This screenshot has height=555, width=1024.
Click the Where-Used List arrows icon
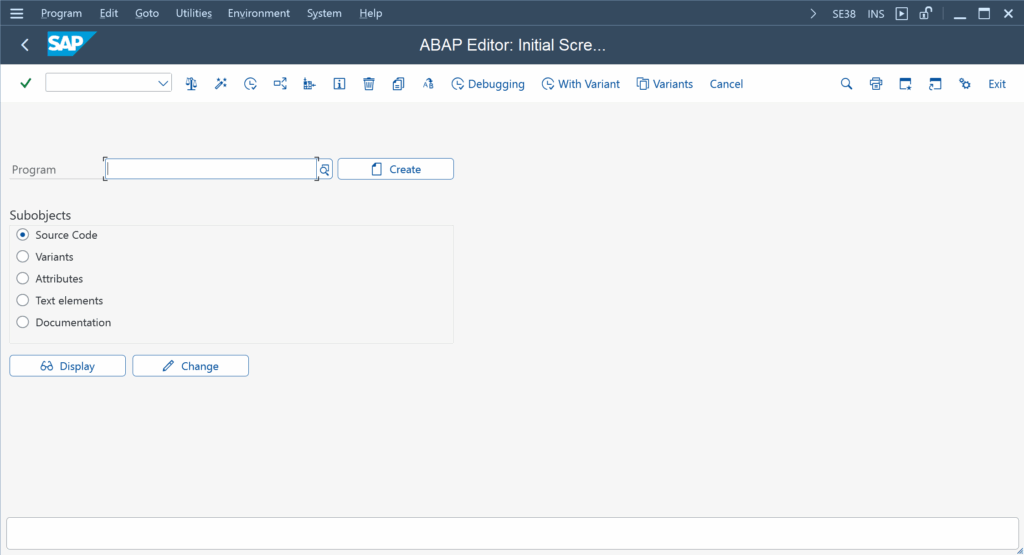(x=280, y=84)
